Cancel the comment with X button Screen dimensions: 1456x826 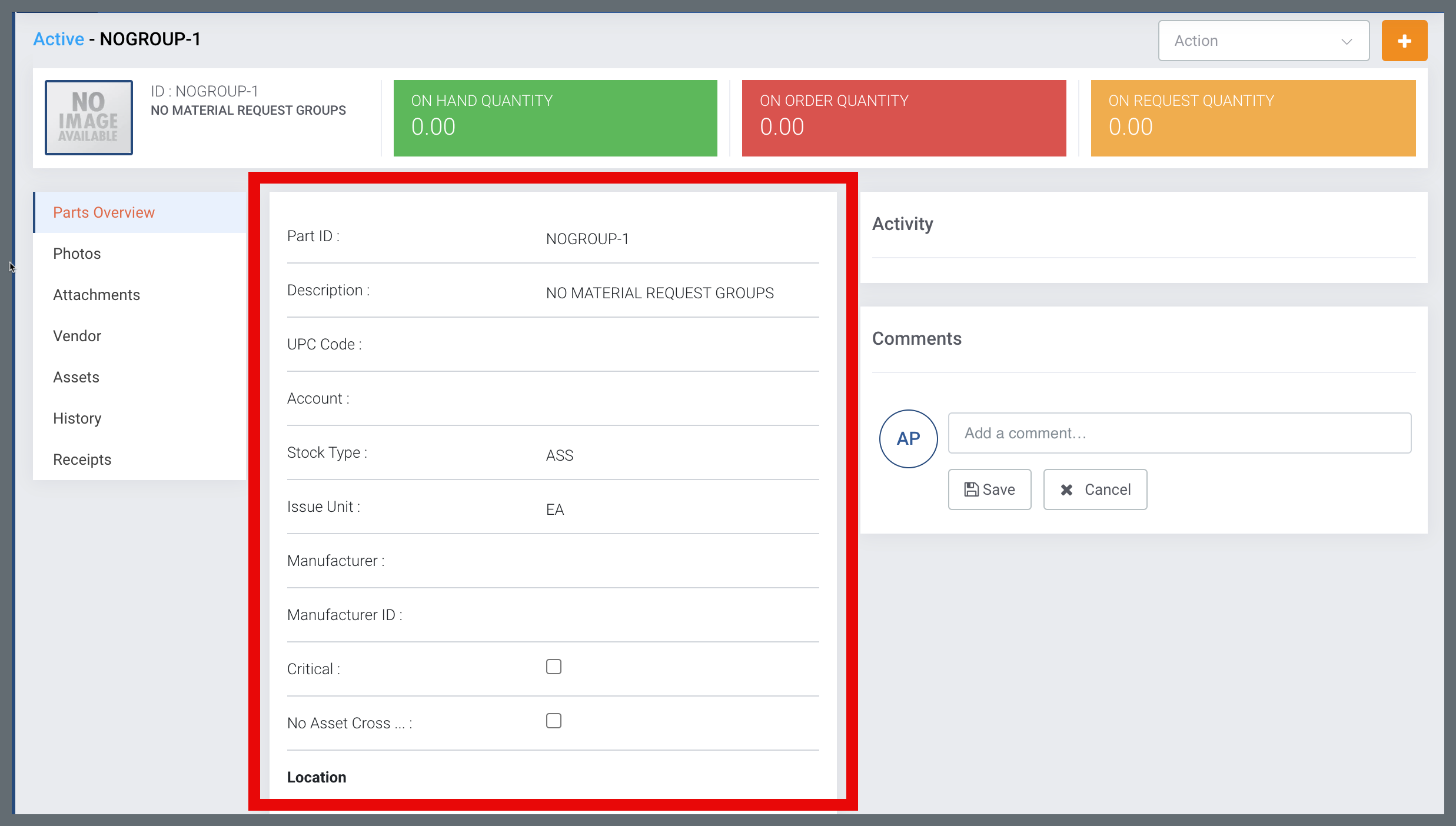(x=1095, y=489)
